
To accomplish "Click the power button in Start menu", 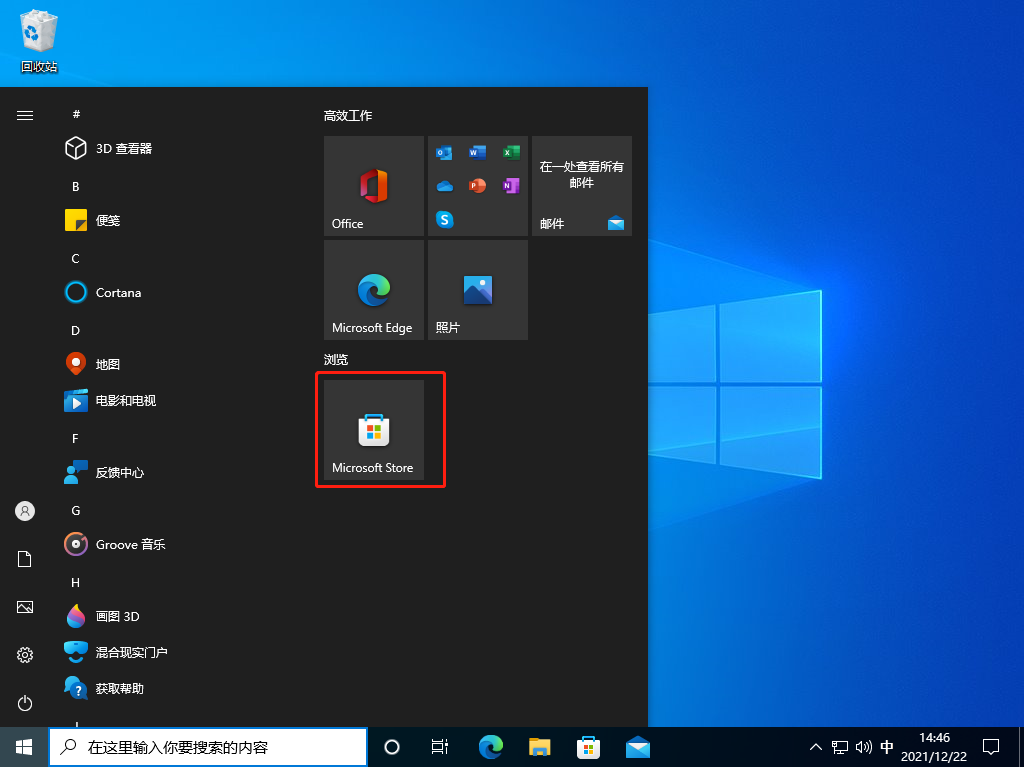I will point(24,701).
